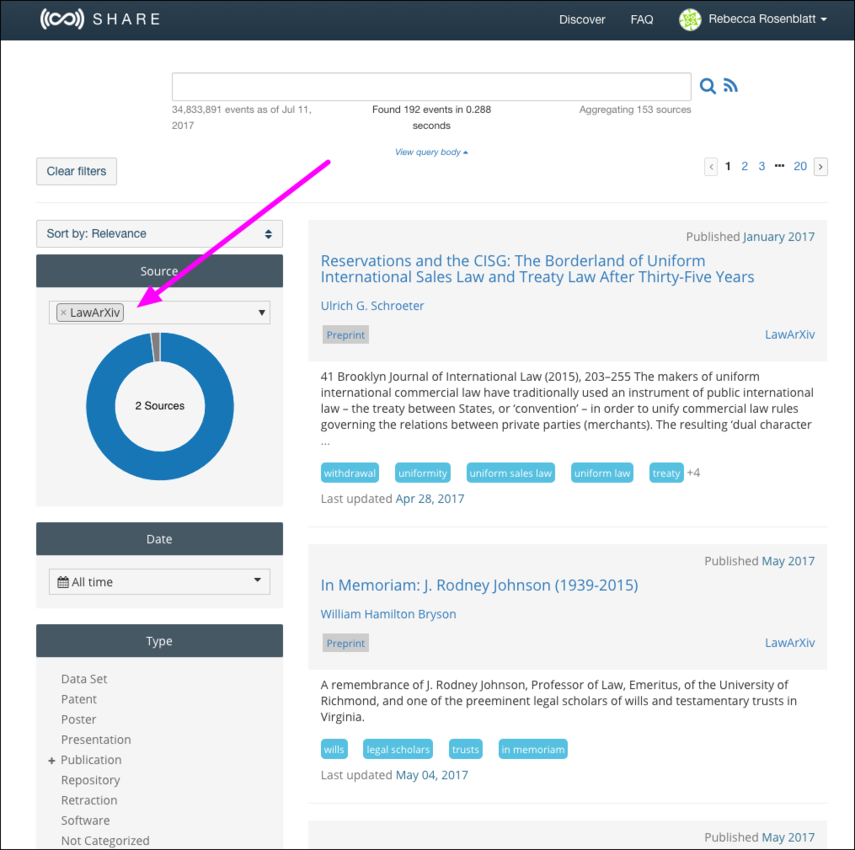Image resolution: width=855 pixels, height=850 pixels.
Task: Click the Type panel header
Action: [159, 641]
